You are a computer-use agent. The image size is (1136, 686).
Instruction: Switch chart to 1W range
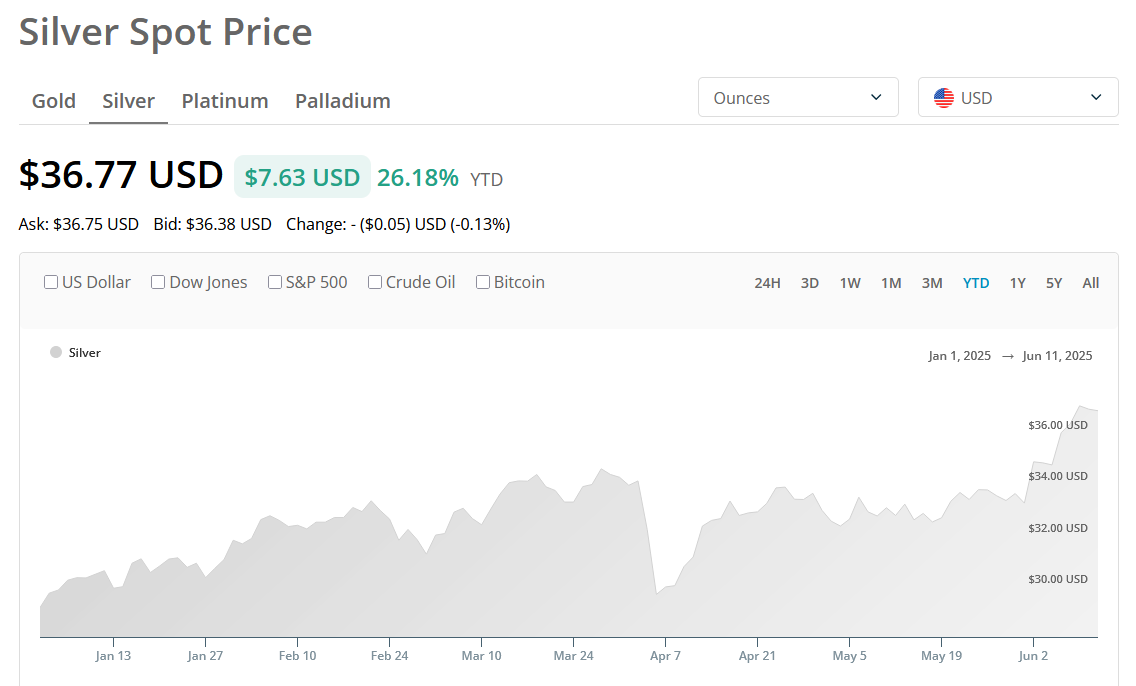click(850, 283)
